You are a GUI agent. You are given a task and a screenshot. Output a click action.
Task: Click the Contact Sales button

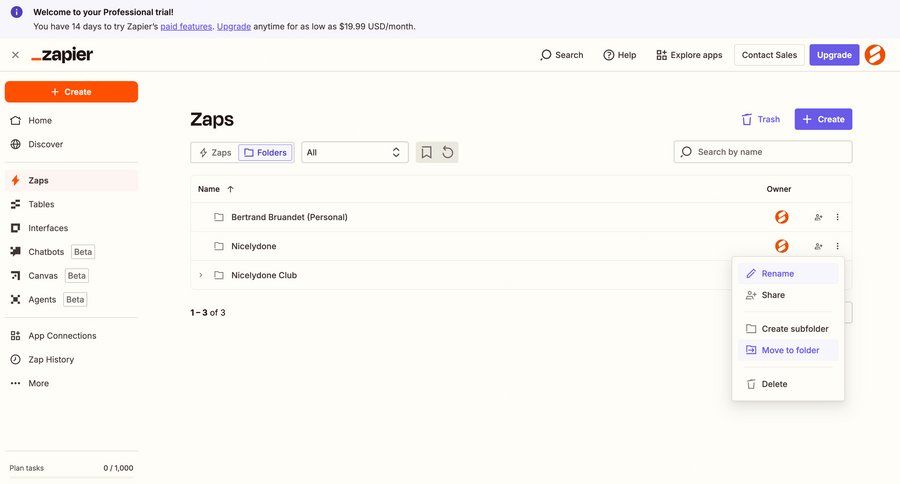click(x=769, y=55)
